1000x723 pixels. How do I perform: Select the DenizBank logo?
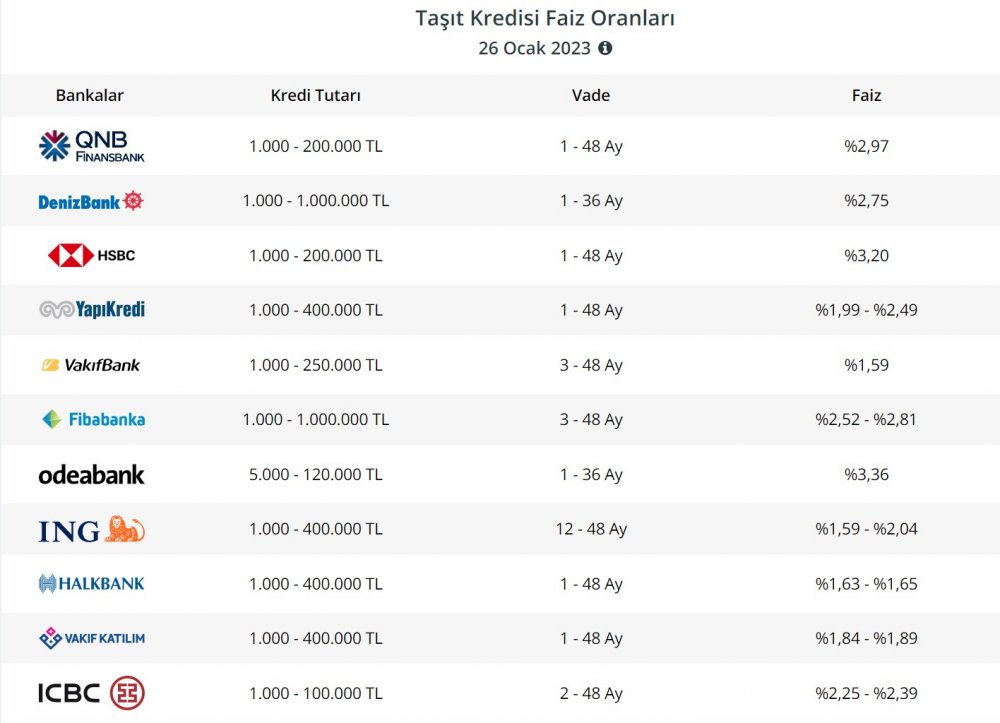[91, 201]
